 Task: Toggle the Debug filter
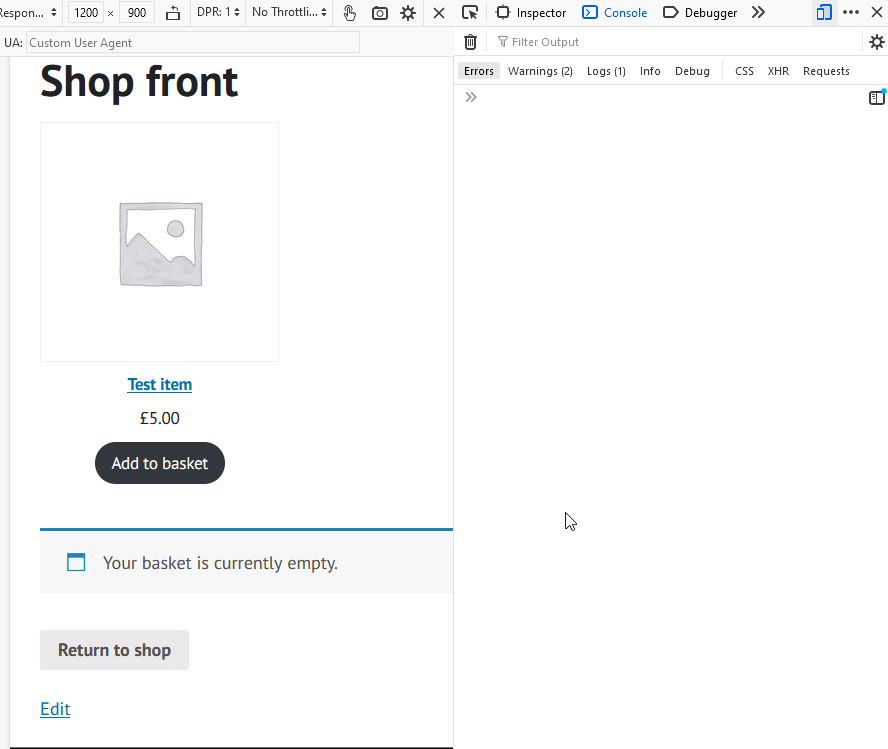pos(692,71)
